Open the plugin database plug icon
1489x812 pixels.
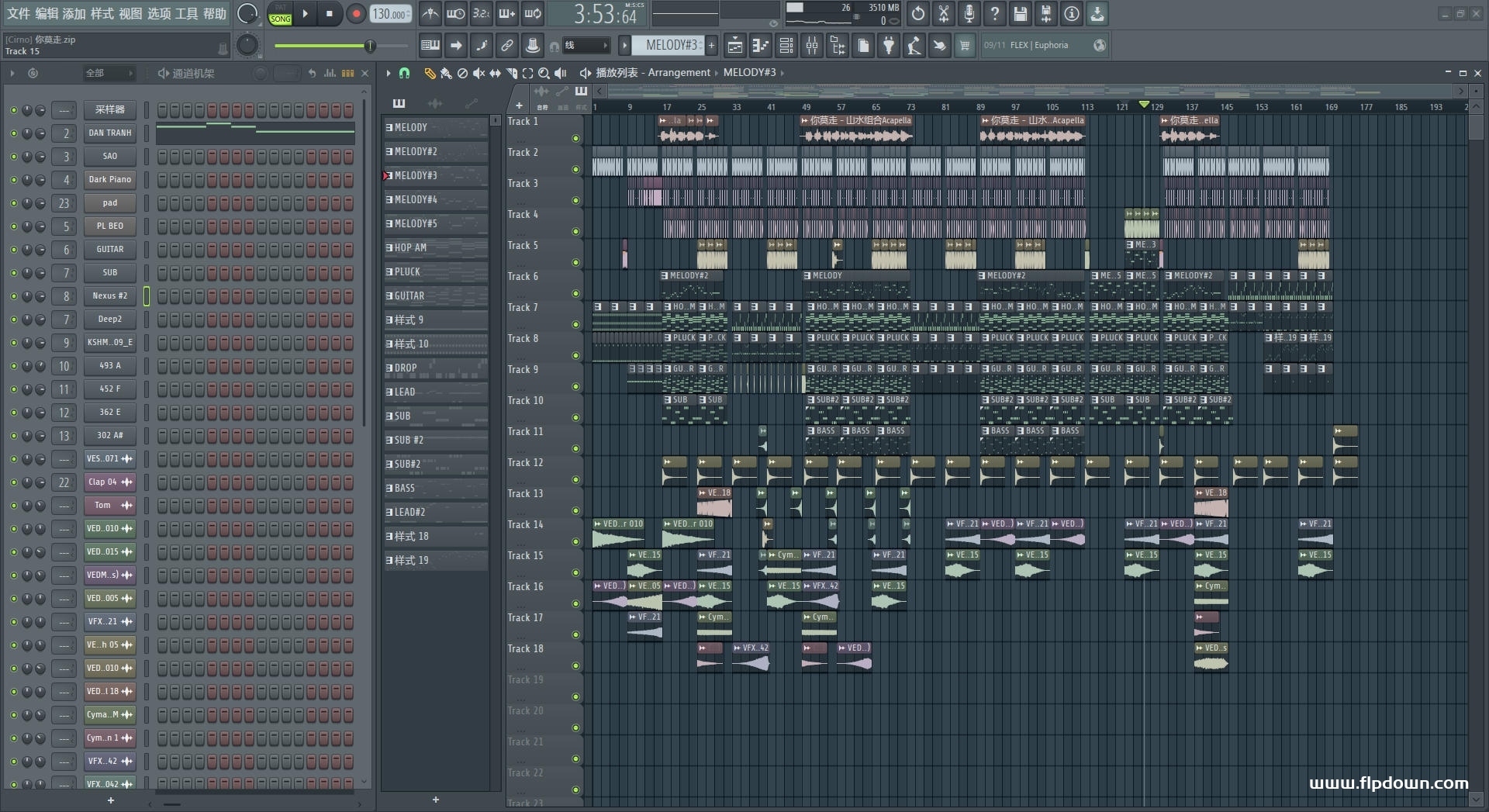889,46
